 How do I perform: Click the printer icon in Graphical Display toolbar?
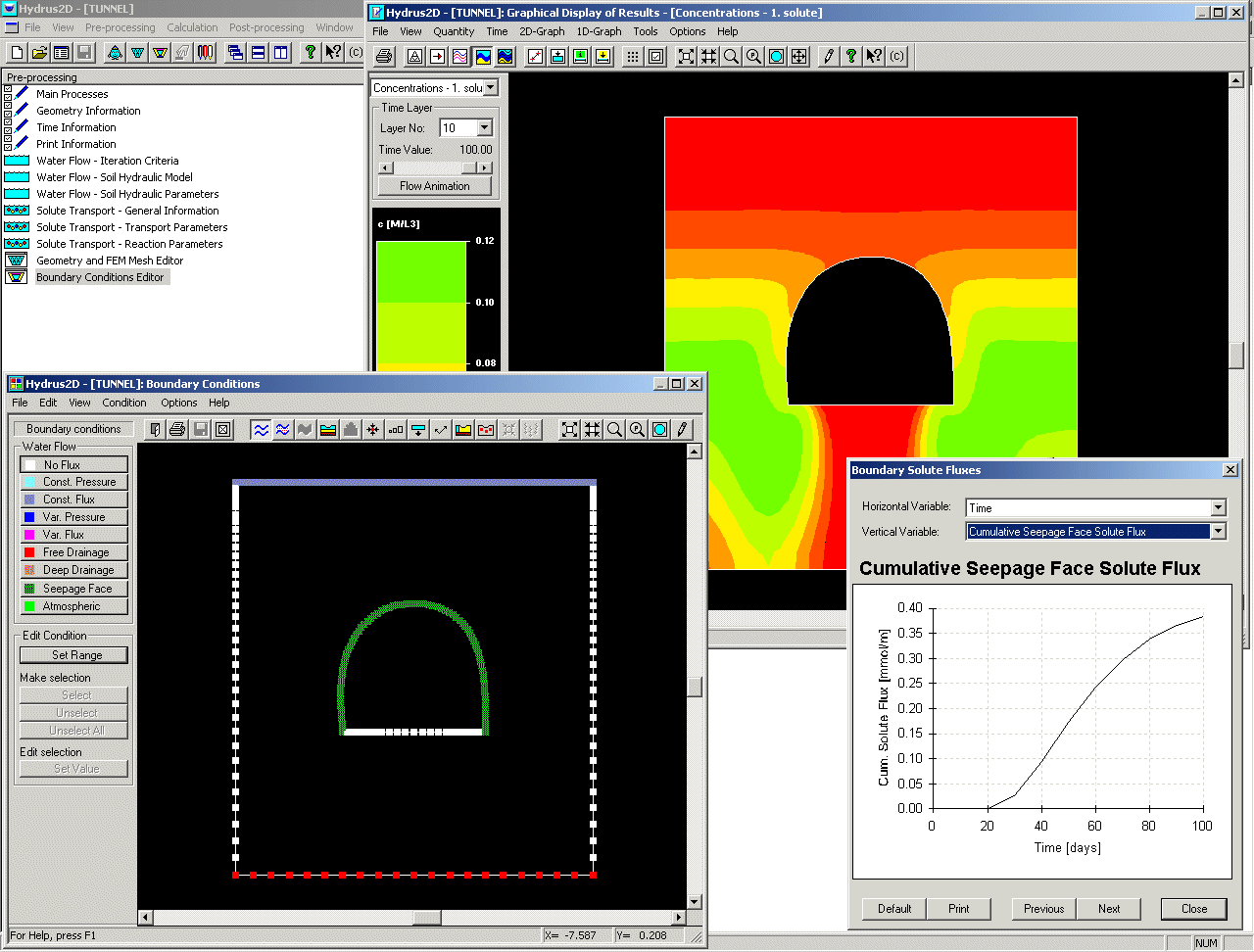384,56
